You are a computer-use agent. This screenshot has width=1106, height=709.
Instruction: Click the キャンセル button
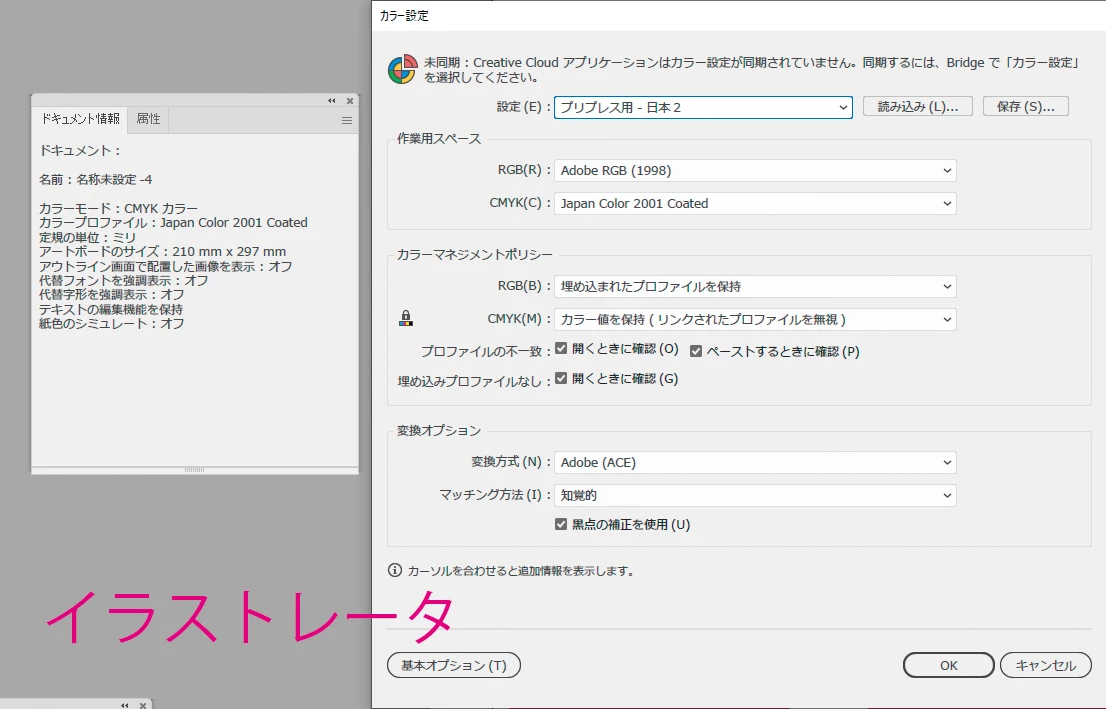[x=1045, y=665]
